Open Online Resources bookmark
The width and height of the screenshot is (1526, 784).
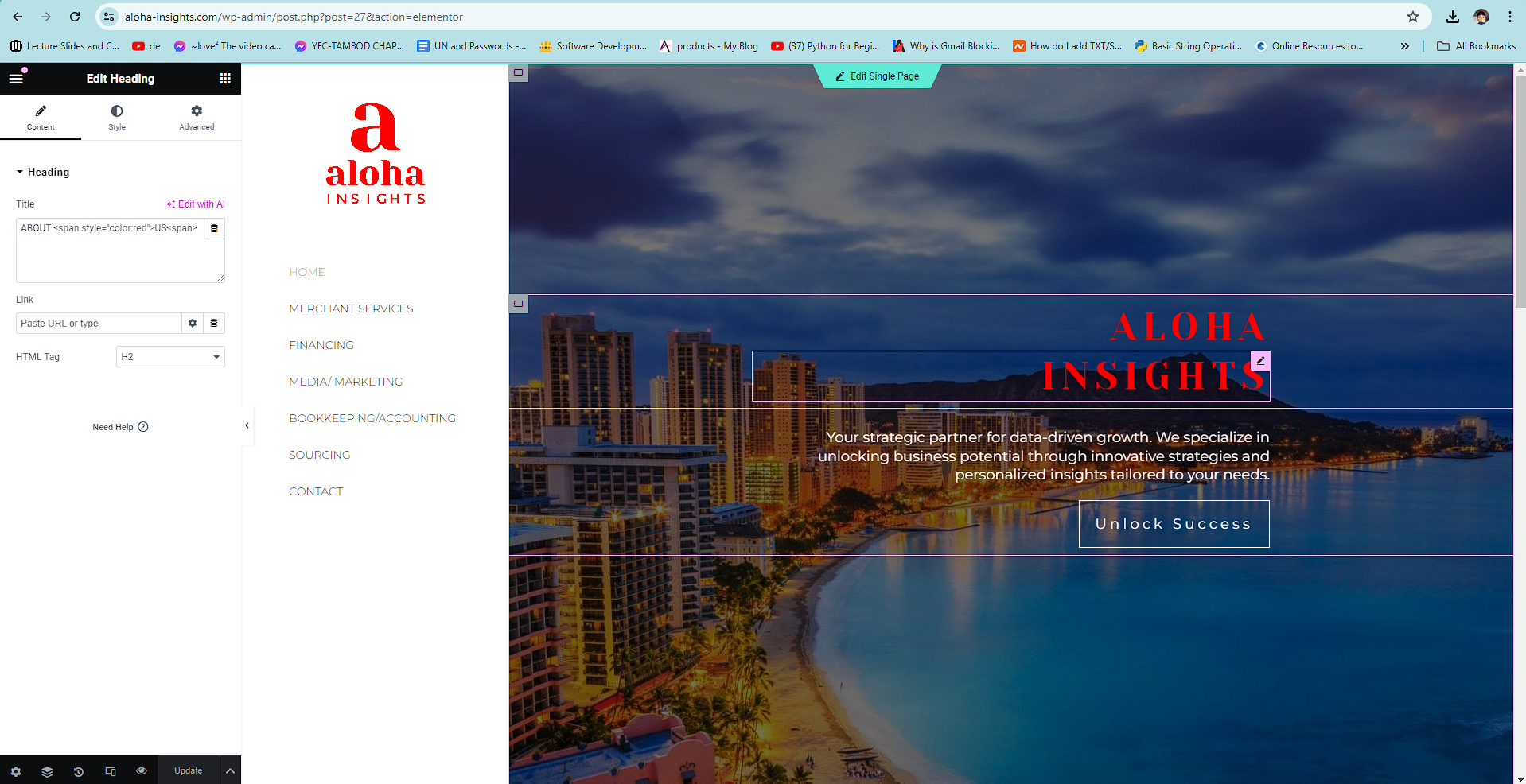(x=1309, y=46)
